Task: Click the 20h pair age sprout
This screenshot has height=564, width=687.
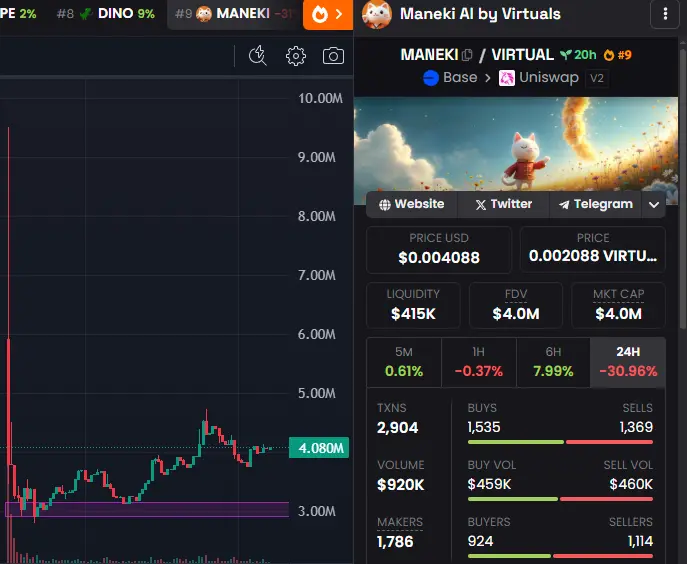Action: (x=578, y=55)
